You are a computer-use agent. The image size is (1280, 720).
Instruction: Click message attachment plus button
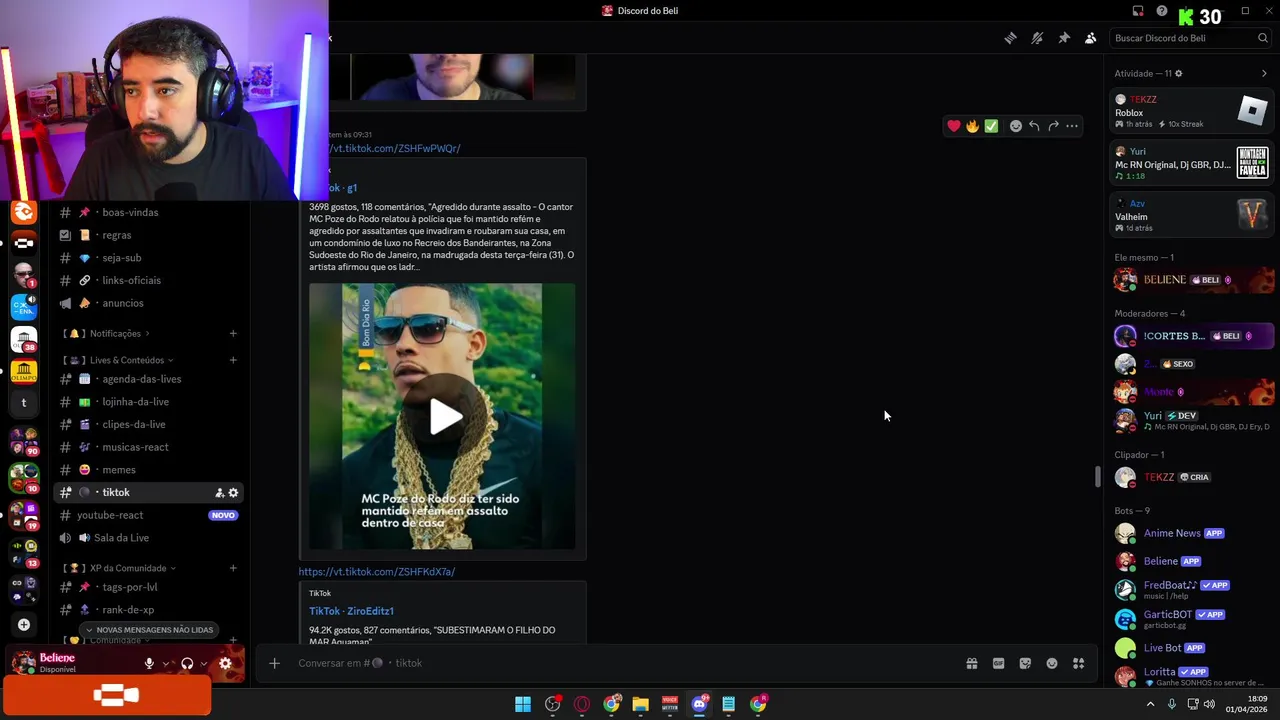click(274, 663)
